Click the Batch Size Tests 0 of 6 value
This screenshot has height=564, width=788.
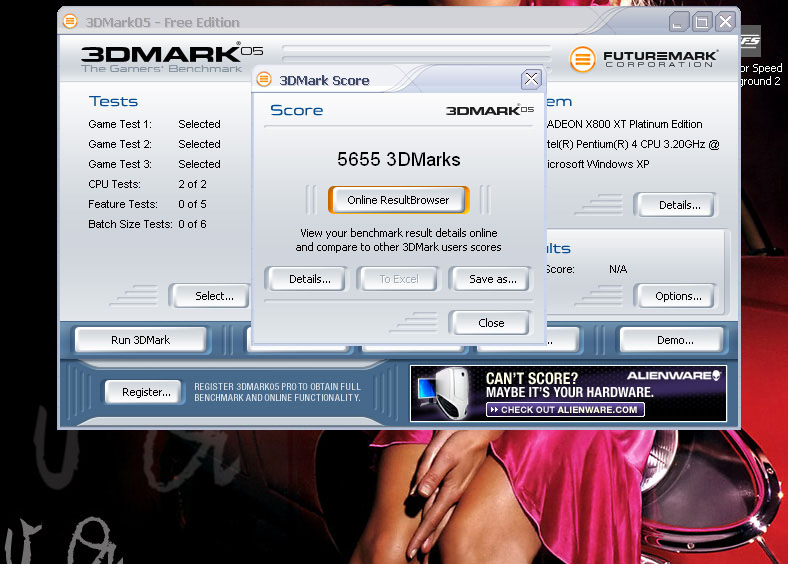coord(192,225)
